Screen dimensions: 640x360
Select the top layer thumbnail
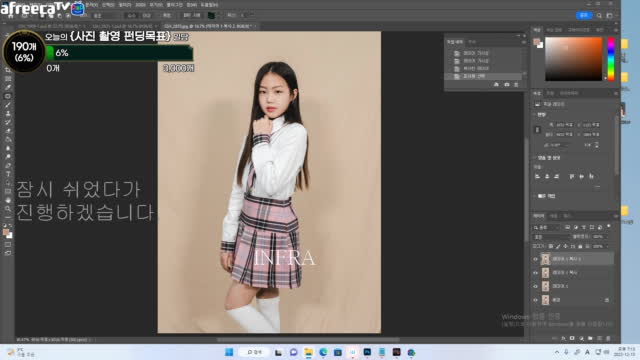pyautogui.click(x=545, y=259)
